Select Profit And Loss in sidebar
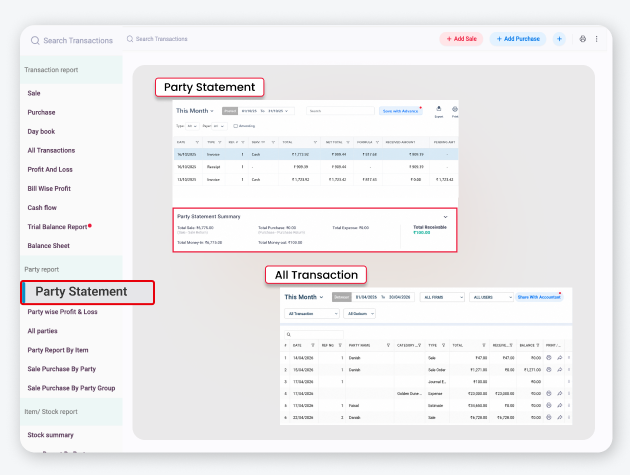 (50, 170)
